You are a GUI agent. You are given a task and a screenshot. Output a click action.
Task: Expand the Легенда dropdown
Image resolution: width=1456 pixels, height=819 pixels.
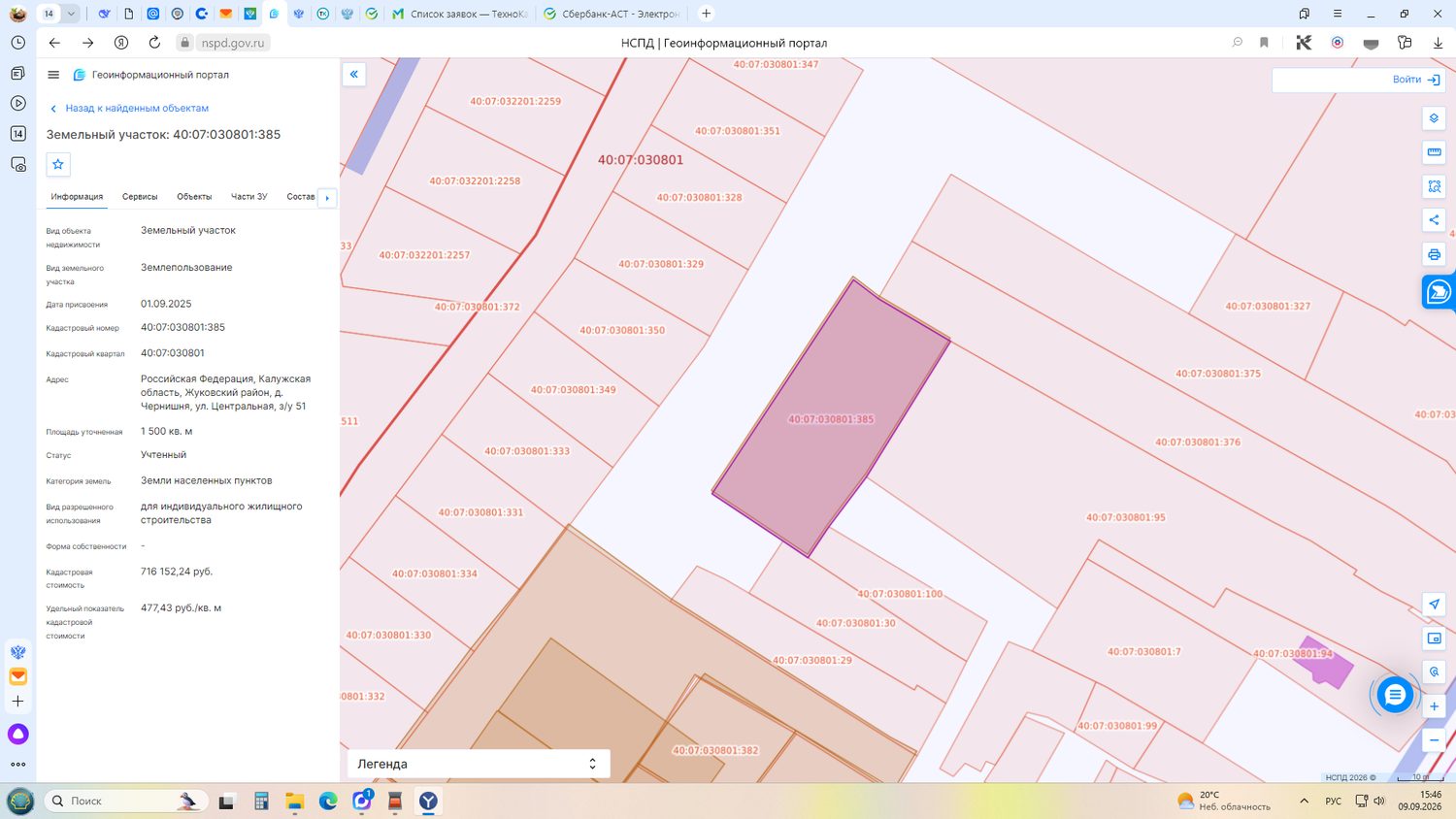(x=479, y=764)
